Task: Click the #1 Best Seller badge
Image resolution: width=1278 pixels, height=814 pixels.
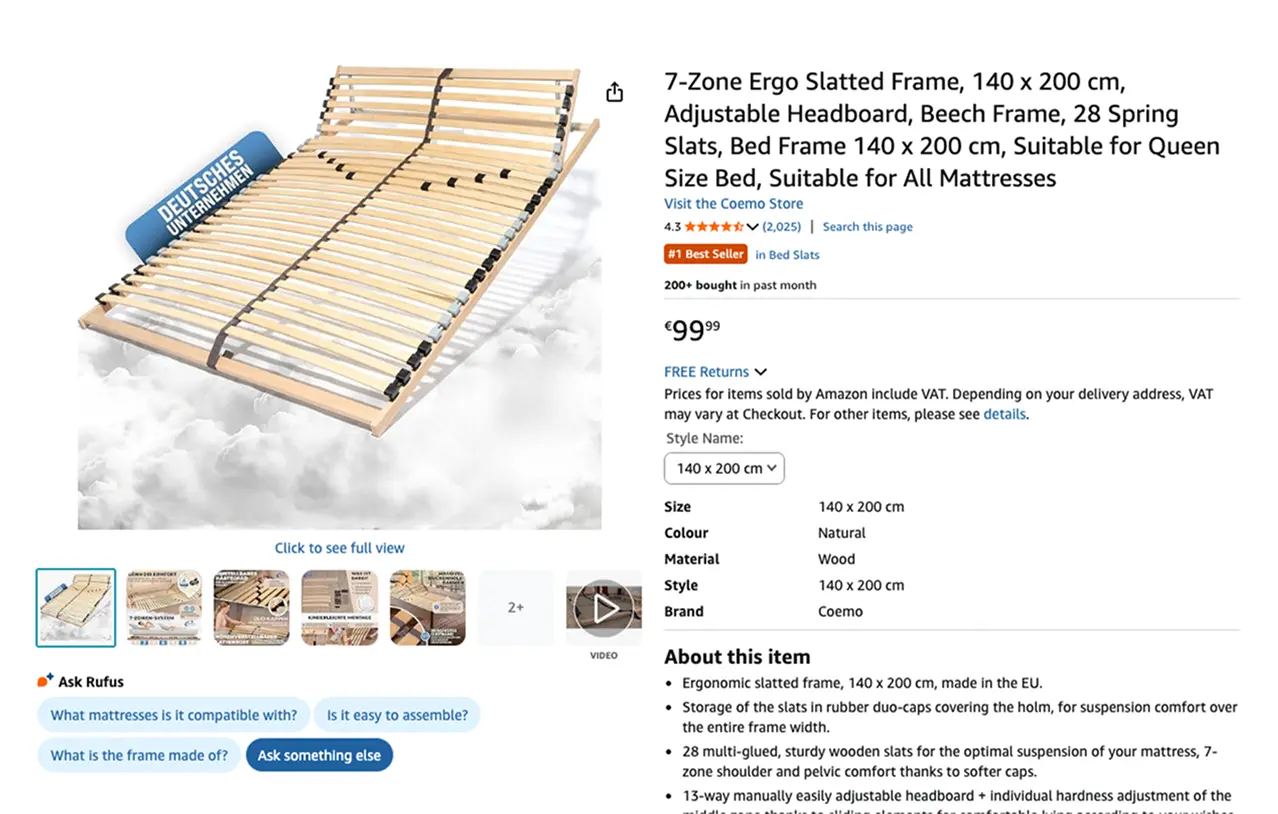Action: tap(705, 253)
